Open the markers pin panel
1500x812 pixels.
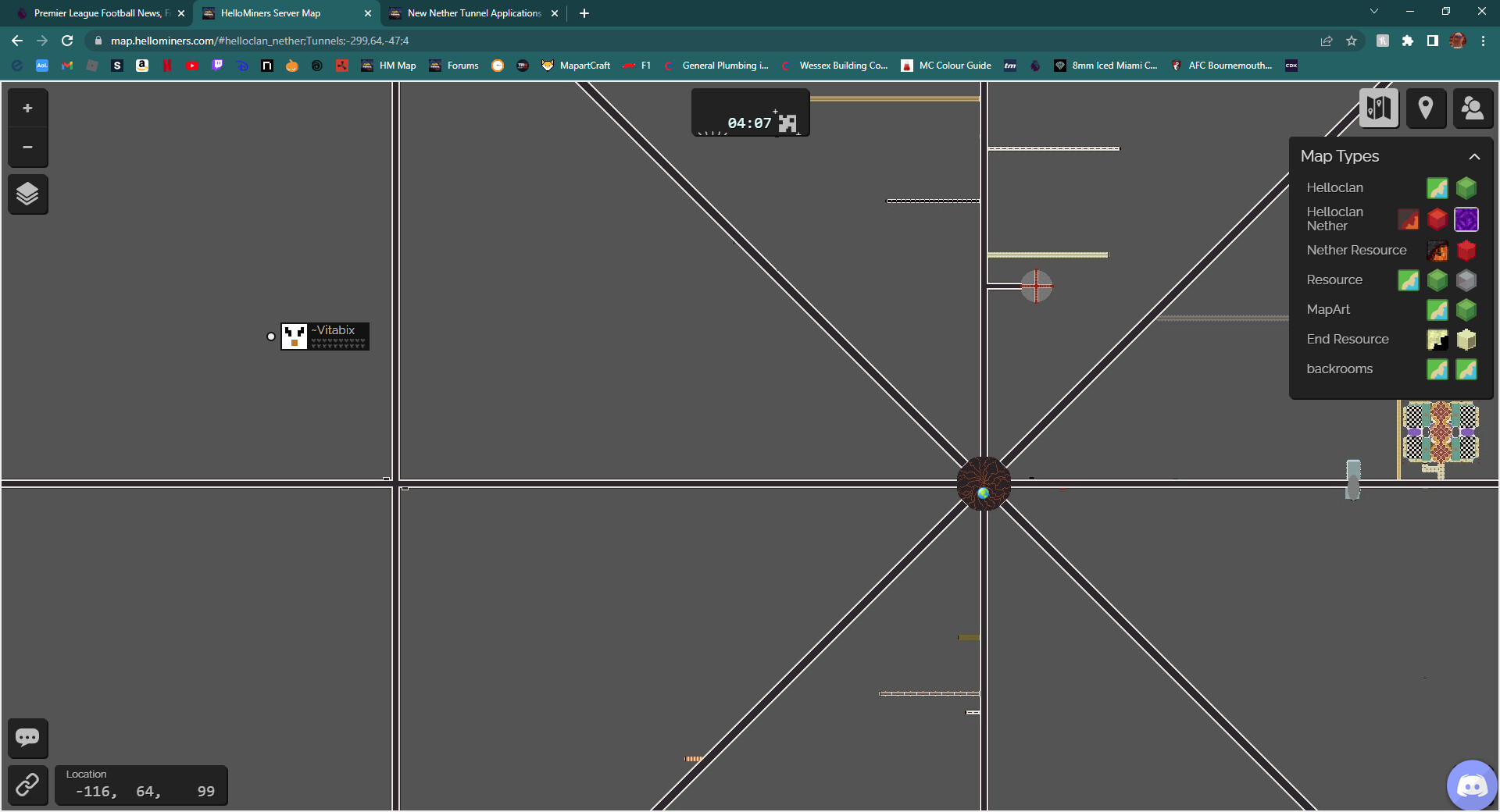coord(1425,108)
